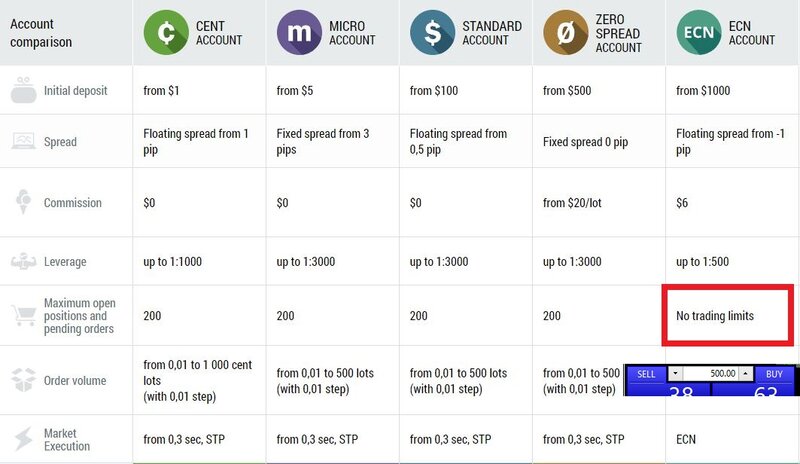Click the Zero Spread Account icon
Screen dimensions: 800x464
(x=566, y=33)
